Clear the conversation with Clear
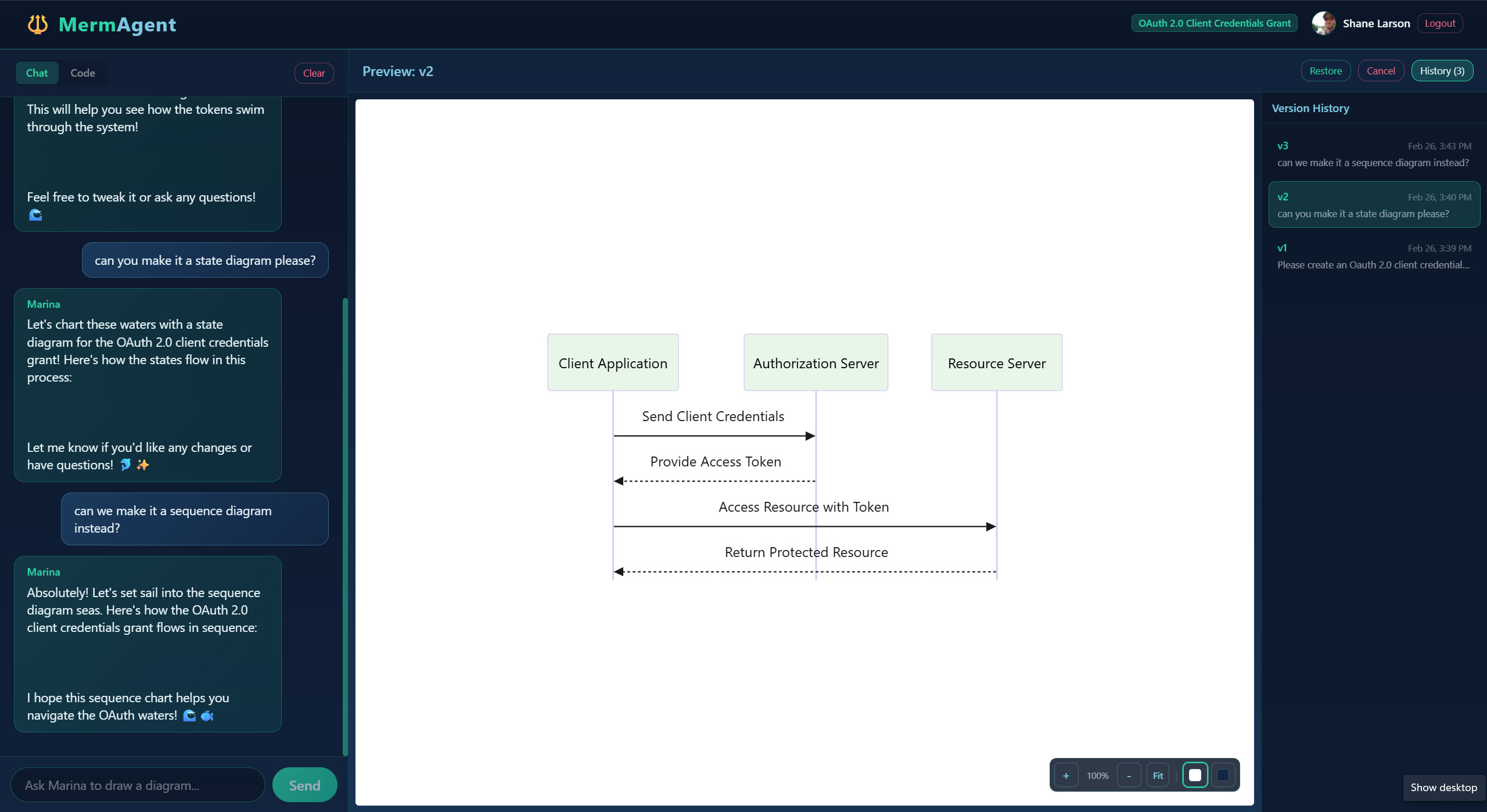The width and height of the screenshot is (1487, 812). point(314,73)
